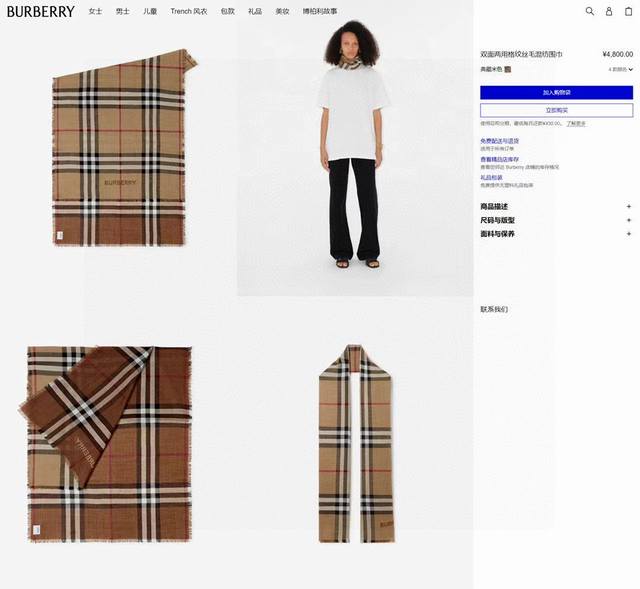Click the 立即购买 outlined button
This screenshot has width=640, height=589.
(556, 110)
